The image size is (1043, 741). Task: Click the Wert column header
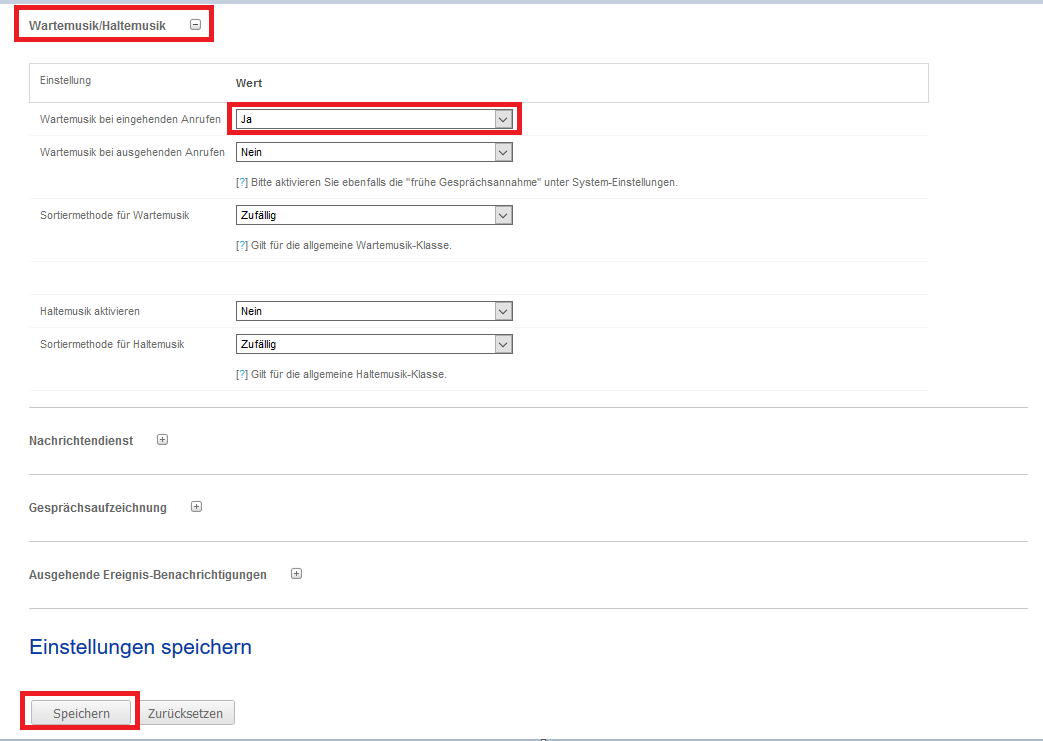(249, 83)
